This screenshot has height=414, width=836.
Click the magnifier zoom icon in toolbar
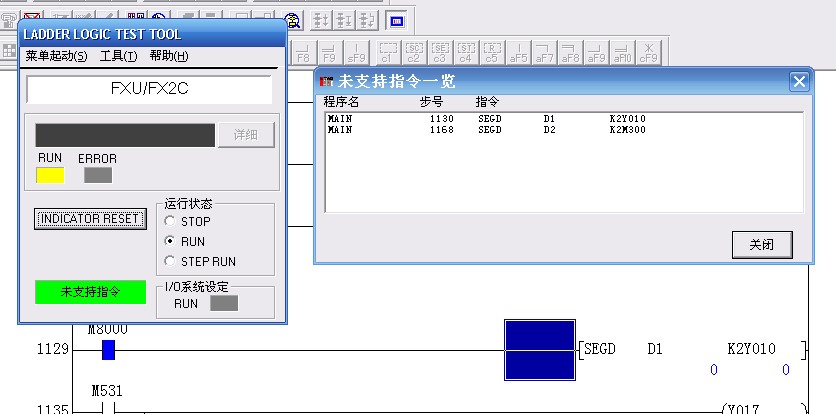[x=293, y=20]
